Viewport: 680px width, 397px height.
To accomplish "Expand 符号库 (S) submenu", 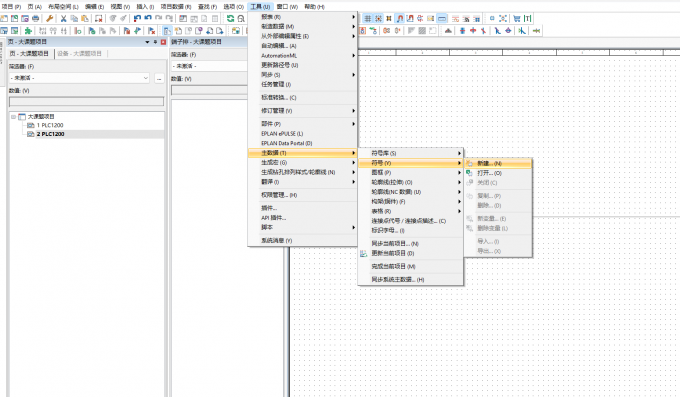I will pos(410,153).
